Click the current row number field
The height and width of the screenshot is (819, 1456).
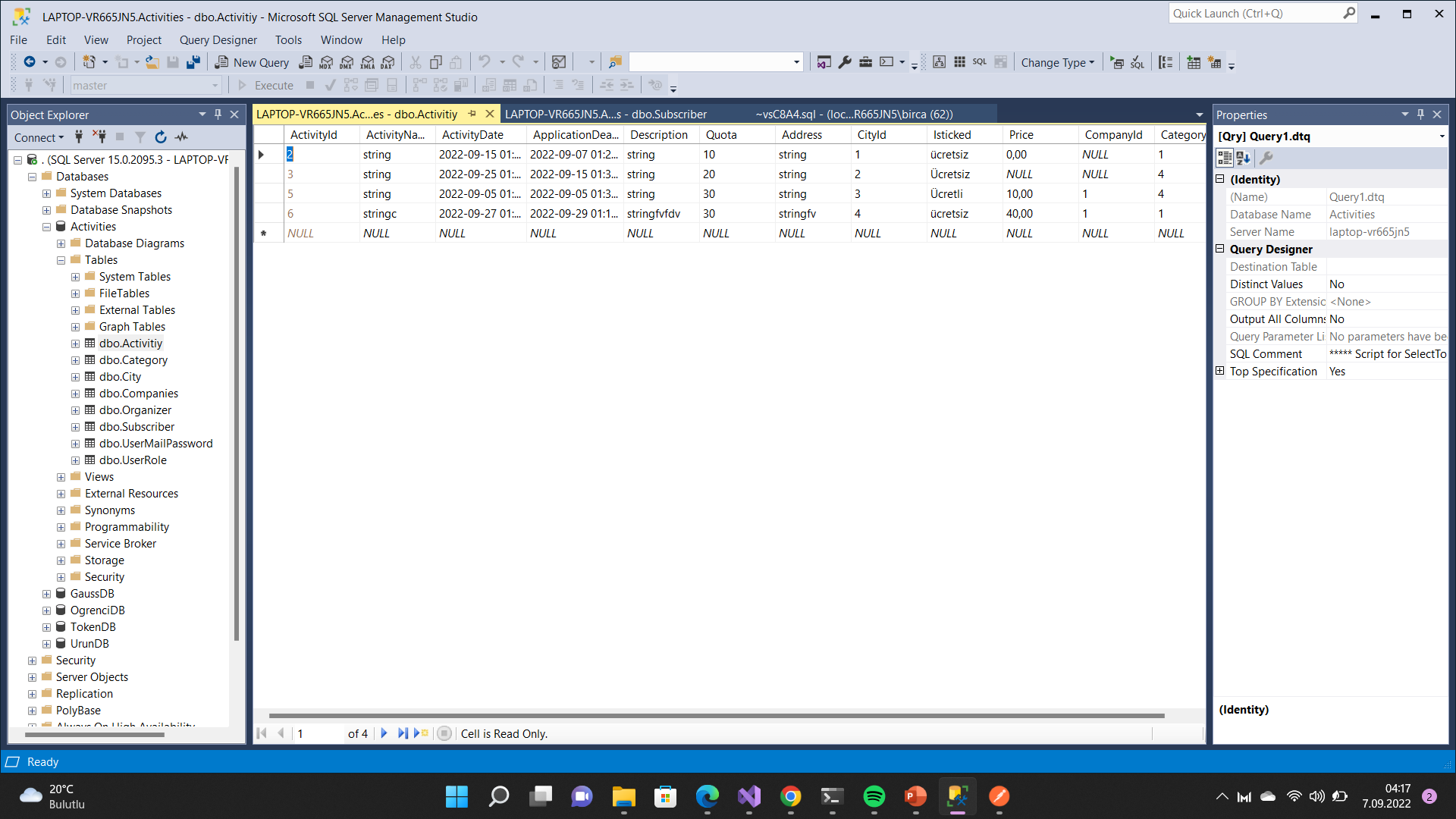319,733
